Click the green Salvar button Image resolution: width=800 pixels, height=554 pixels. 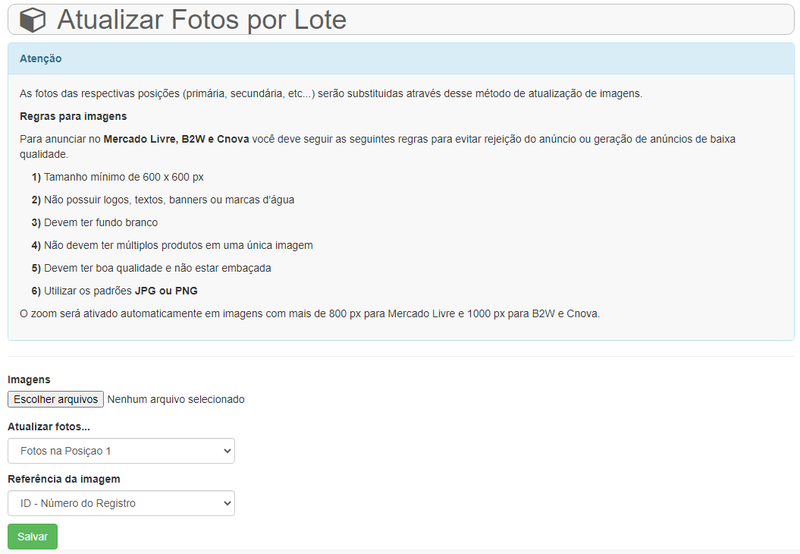click(33, 537)
